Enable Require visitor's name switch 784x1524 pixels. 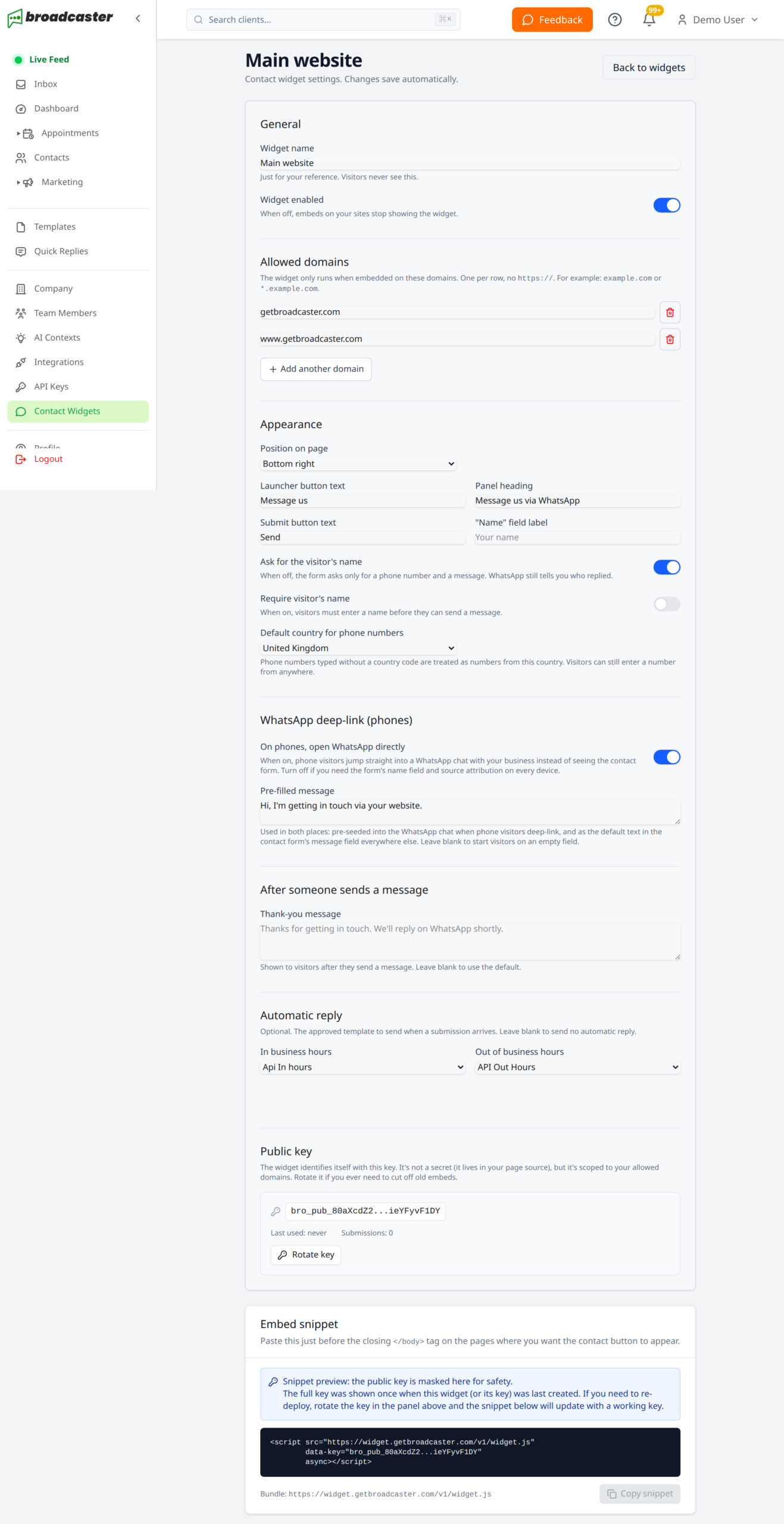pyautogui.click(x=667, y=604)
